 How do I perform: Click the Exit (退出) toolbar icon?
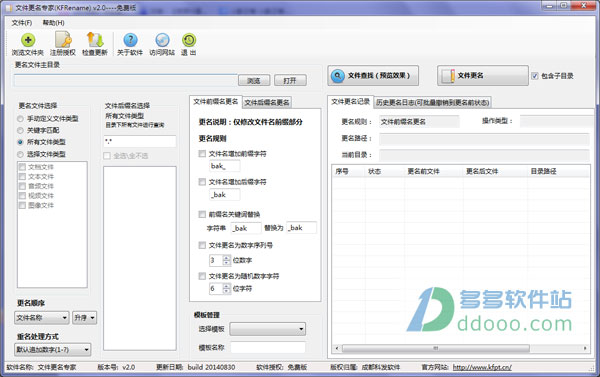[x=188, y=44]
